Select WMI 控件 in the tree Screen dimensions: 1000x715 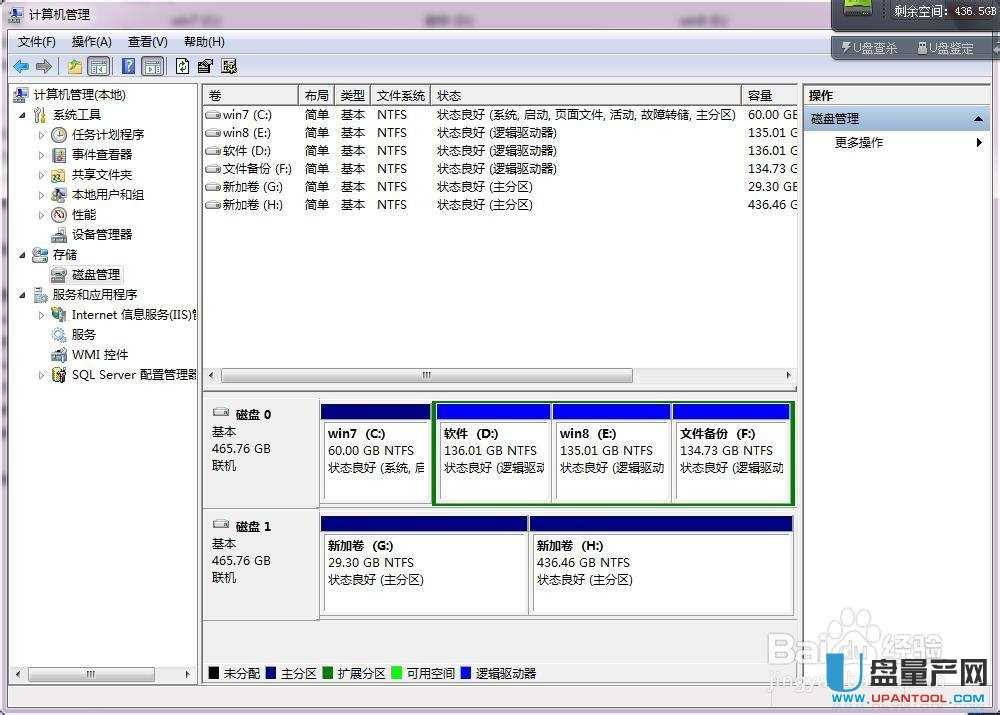tap(99, 354)
